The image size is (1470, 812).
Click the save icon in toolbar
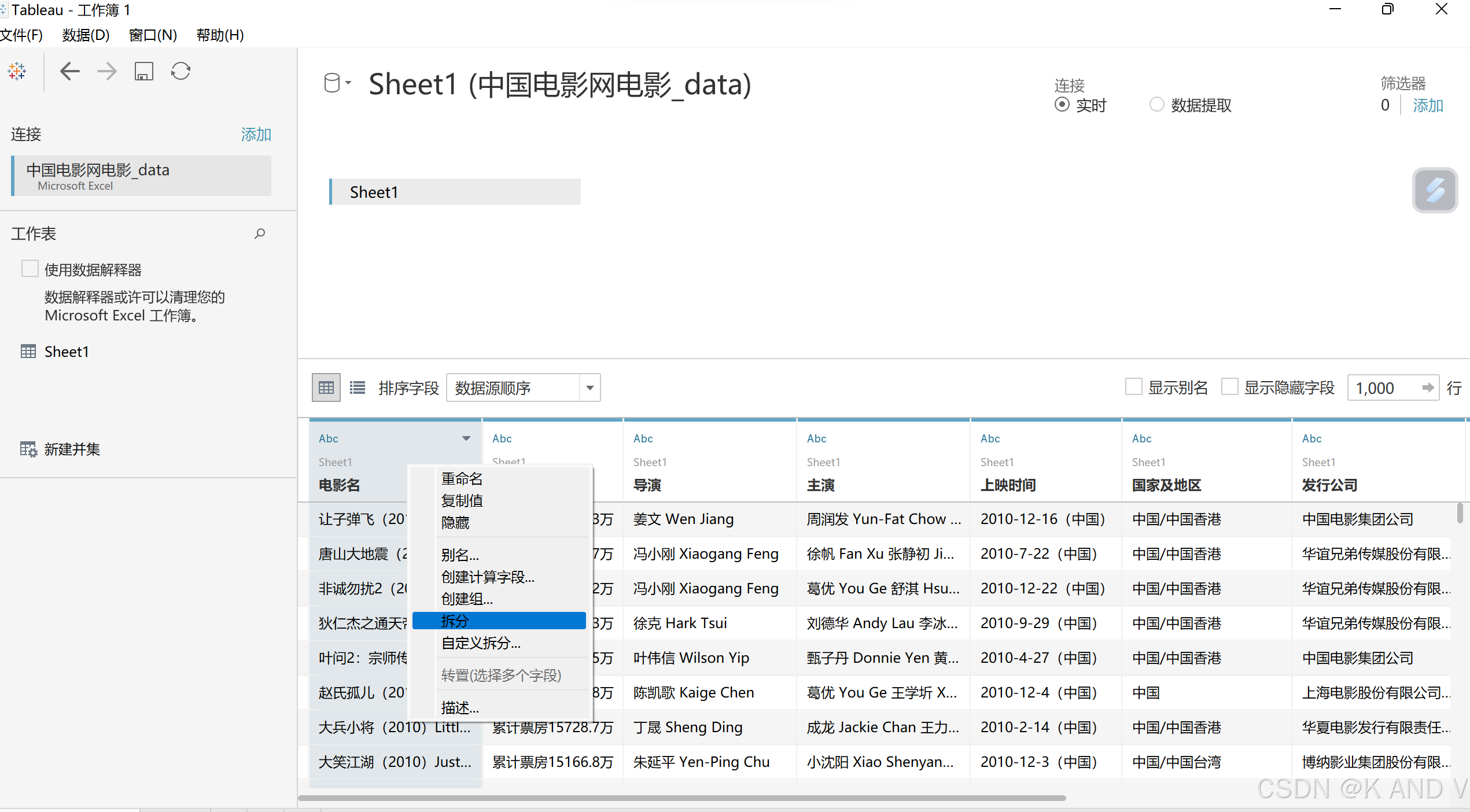[x=143, y=71]
